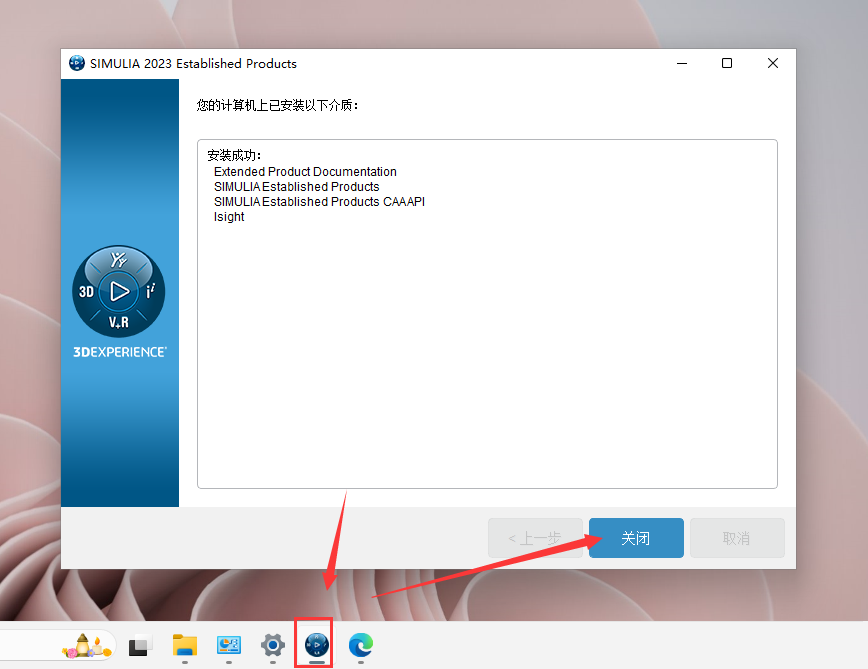Select 'Isight' entry in installed list
The width and height of the screenshot is (868, 669).
click(x=229, y=217)
